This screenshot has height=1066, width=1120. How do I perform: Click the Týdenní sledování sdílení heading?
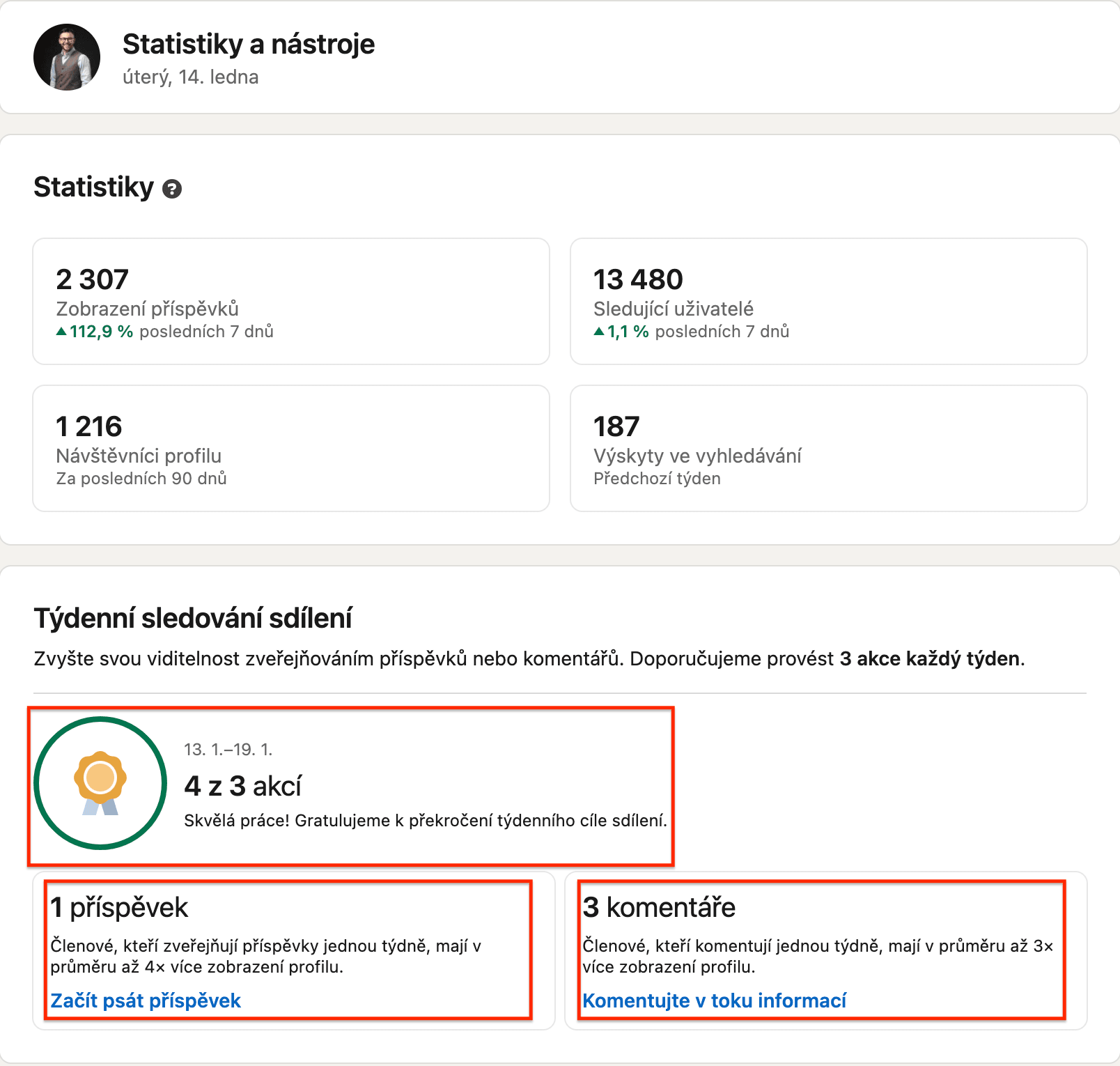(193, 618)
